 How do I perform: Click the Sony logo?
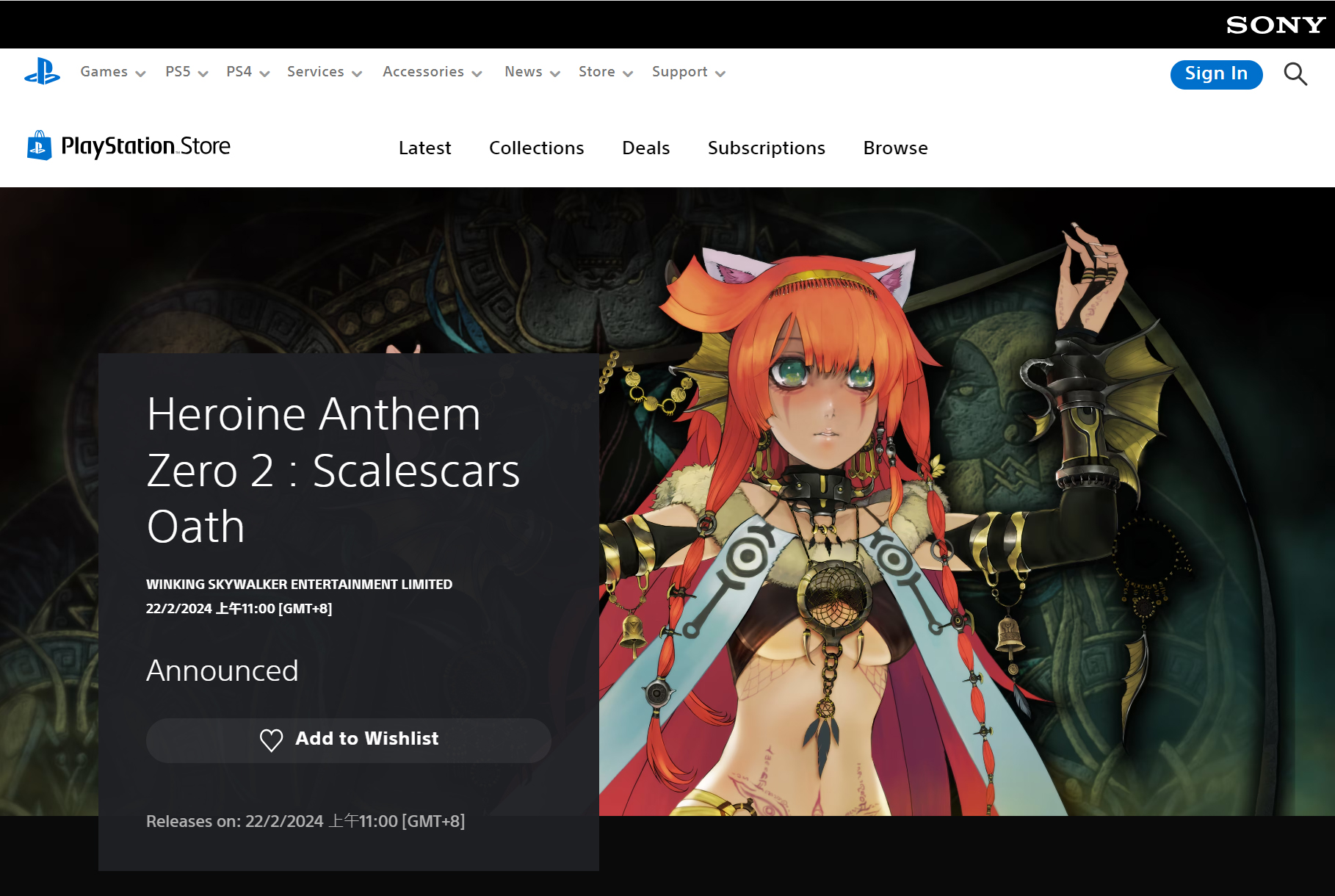point(1276,25)
